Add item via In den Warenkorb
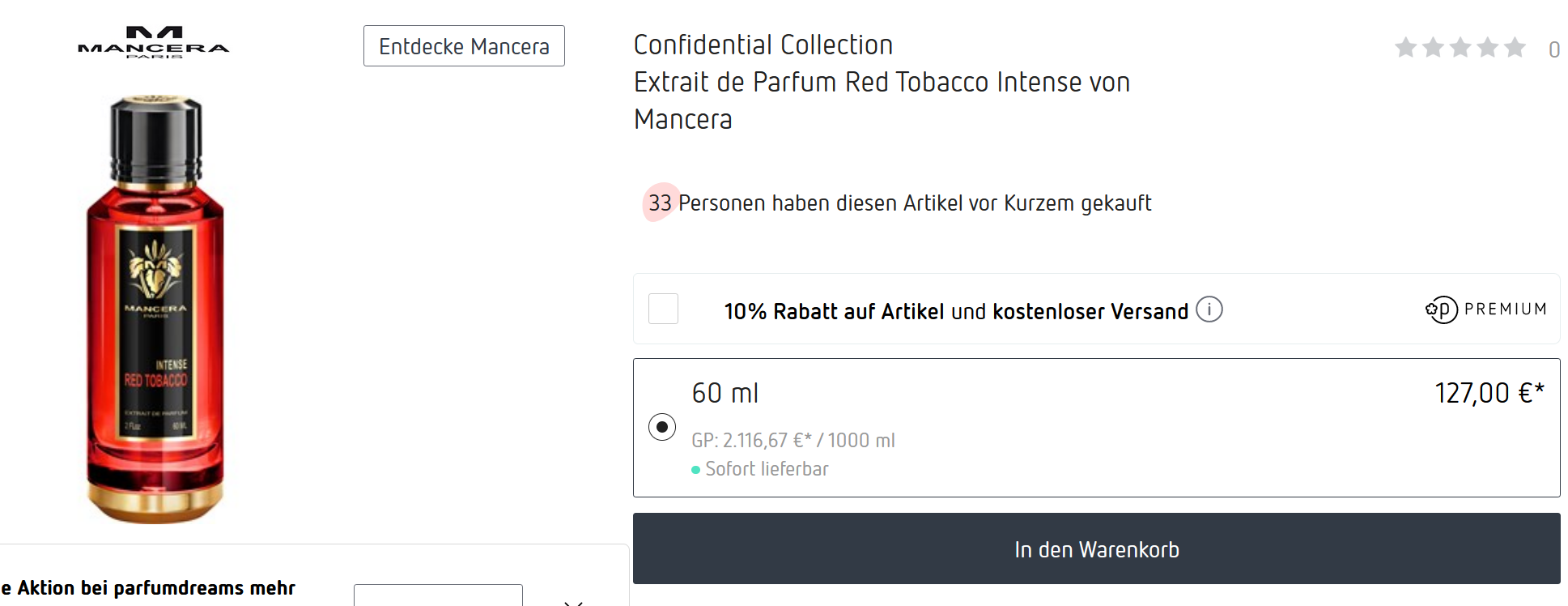Image resolution: width=1568 pixels, height=606 pixels. [1096, 548]
